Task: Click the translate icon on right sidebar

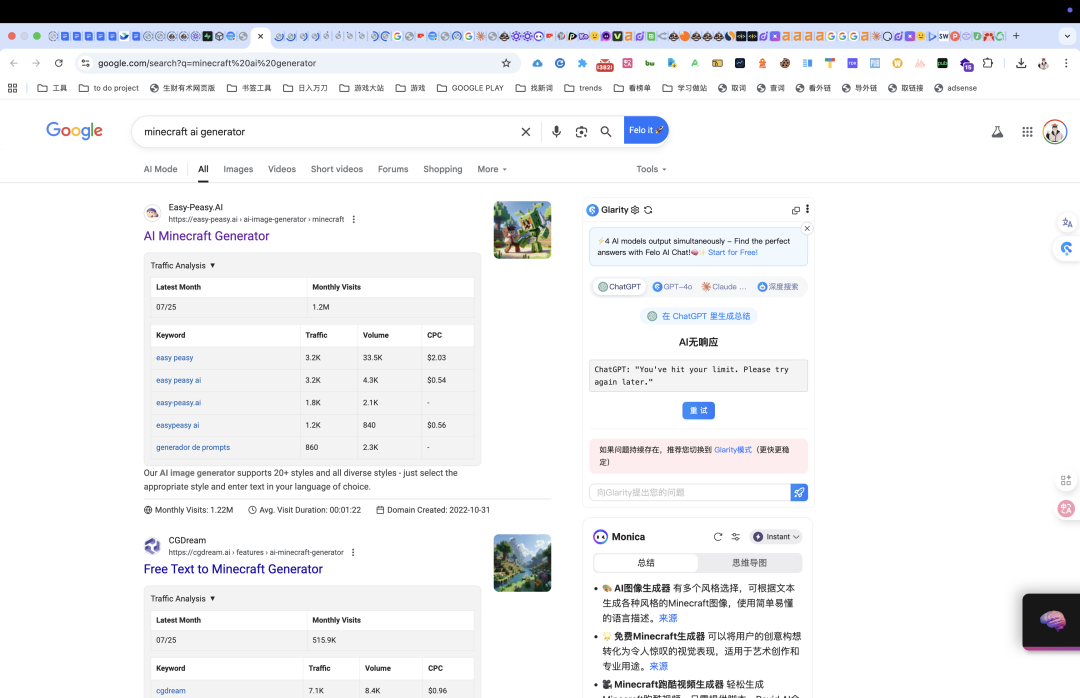Action: pyautogui.click(x=1067, y=223)
